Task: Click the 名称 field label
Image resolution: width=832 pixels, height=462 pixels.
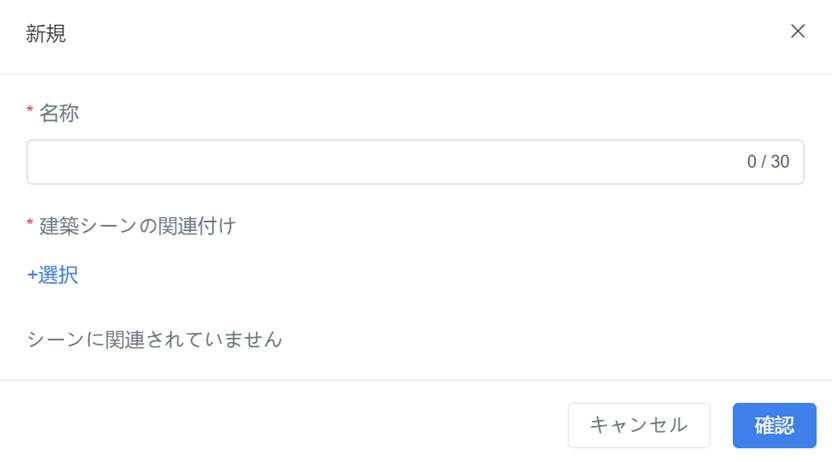Action: point(59,113)
